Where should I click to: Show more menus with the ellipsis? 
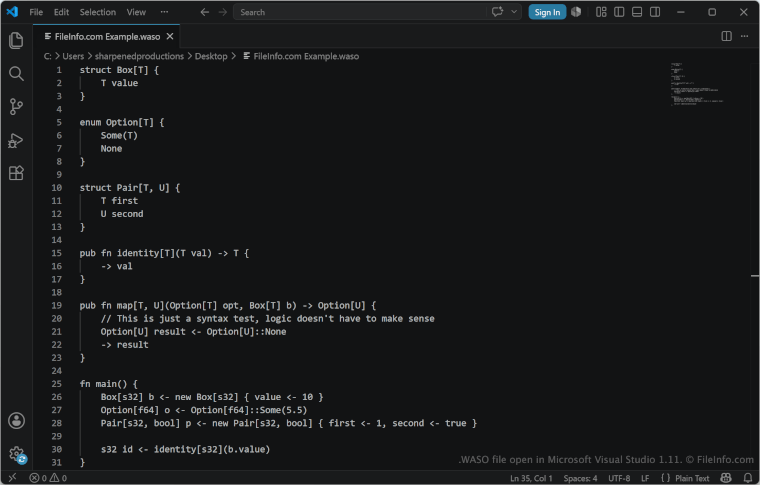[x=164, y=12]
